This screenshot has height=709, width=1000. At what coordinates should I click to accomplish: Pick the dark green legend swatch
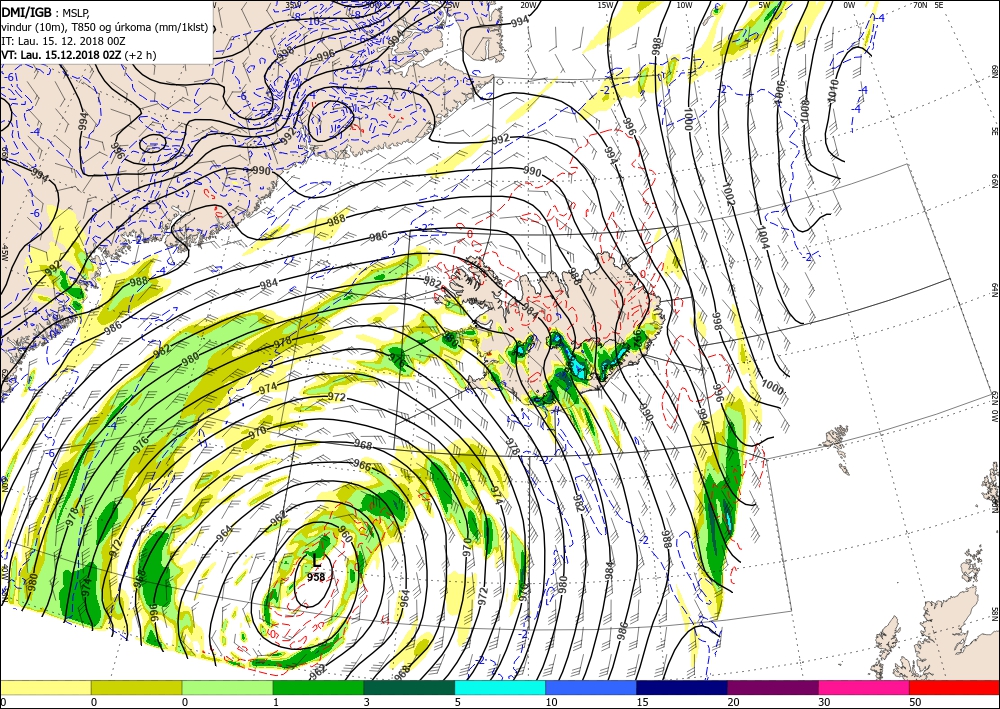pyautogui.click(x=409, y=687)
